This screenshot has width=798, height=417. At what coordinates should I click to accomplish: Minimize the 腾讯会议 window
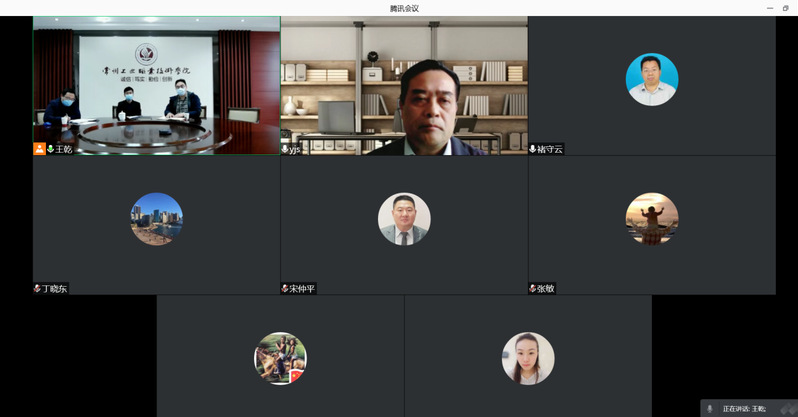(x=768, y=8)
